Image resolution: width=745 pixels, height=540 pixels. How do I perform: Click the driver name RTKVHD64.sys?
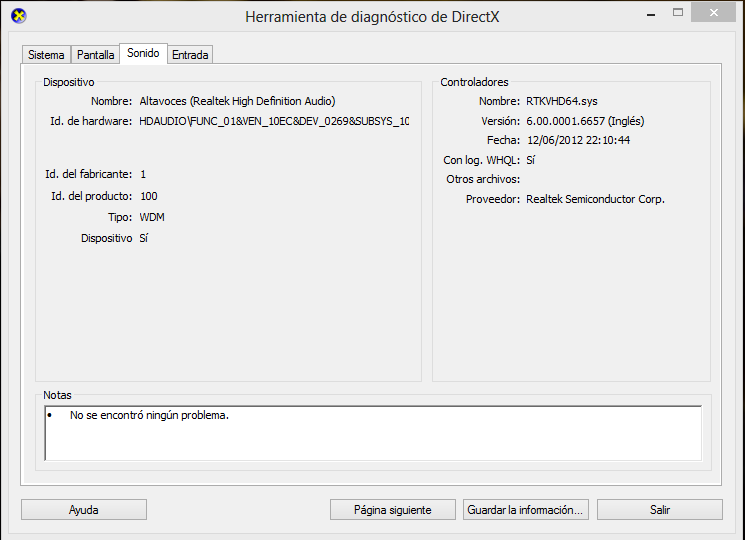[x=562, y=101]
